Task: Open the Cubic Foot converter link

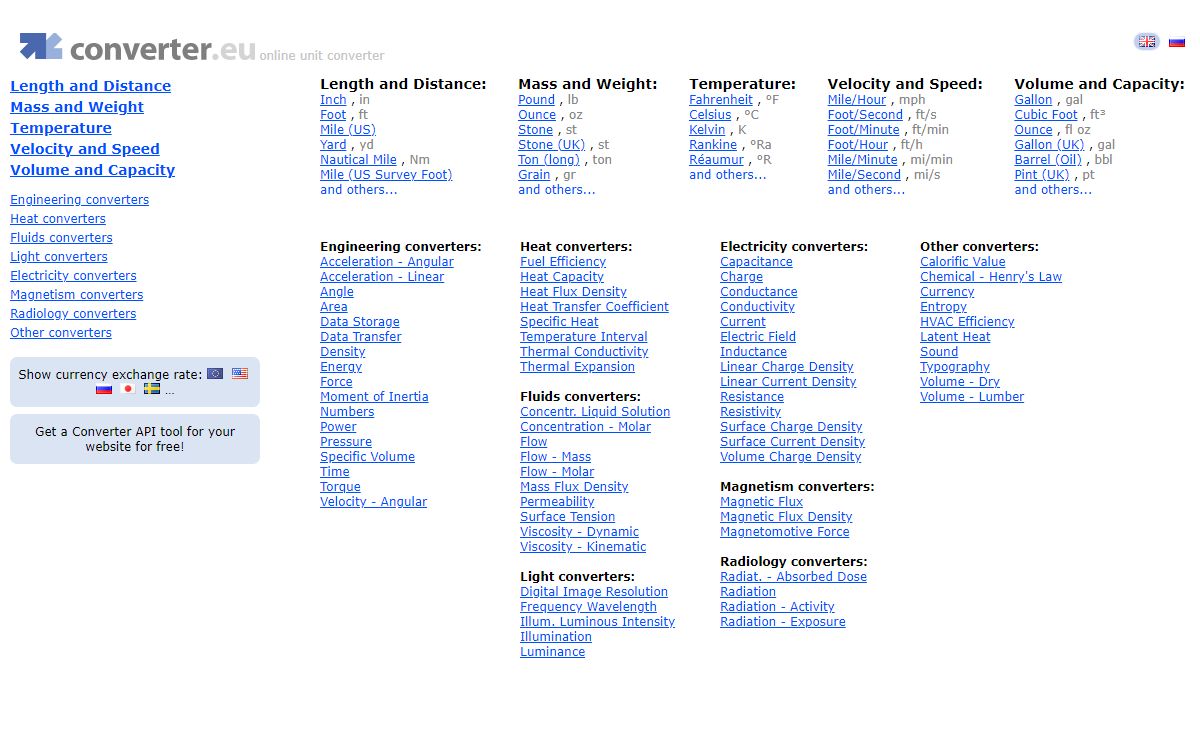Action: (x=1046, y=115)
